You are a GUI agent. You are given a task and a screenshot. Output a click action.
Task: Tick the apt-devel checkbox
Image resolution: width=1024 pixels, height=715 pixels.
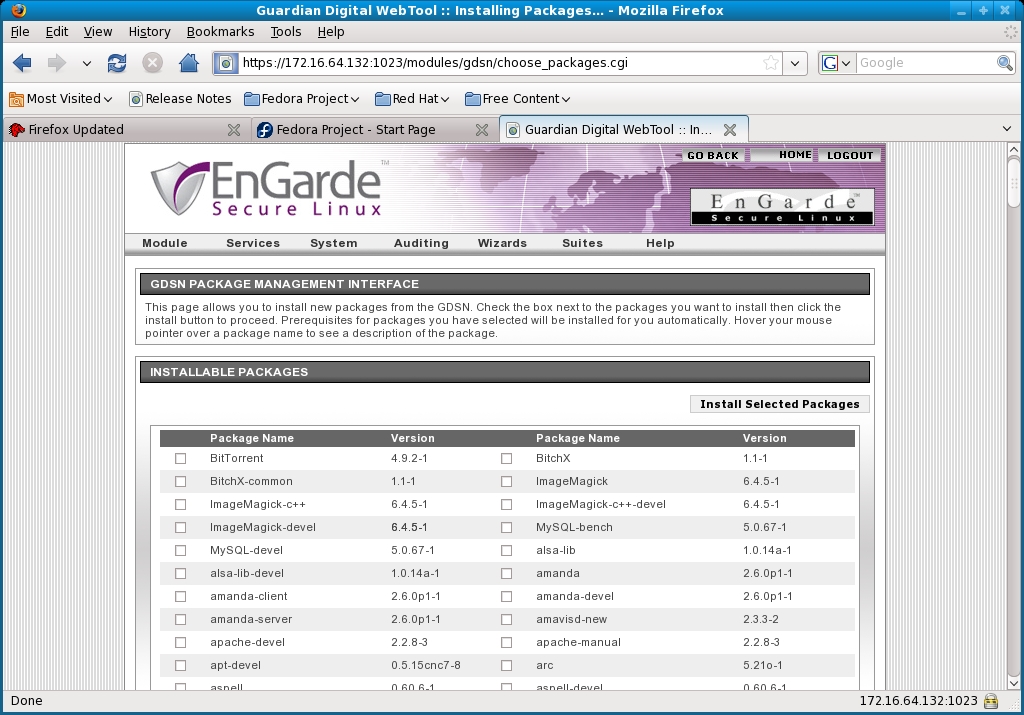180,665
